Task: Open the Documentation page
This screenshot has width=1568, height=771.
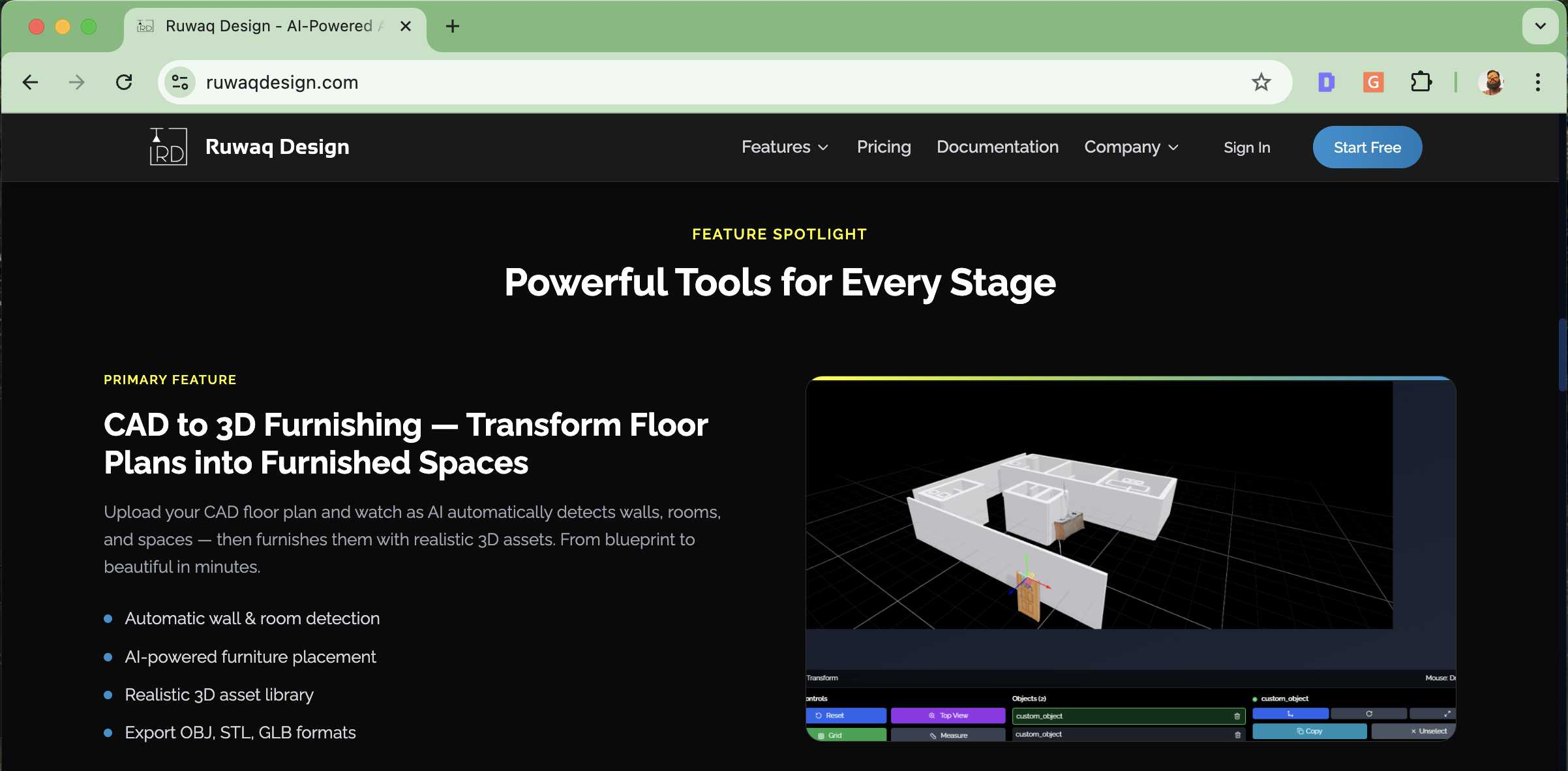Action: click(997, 147)
